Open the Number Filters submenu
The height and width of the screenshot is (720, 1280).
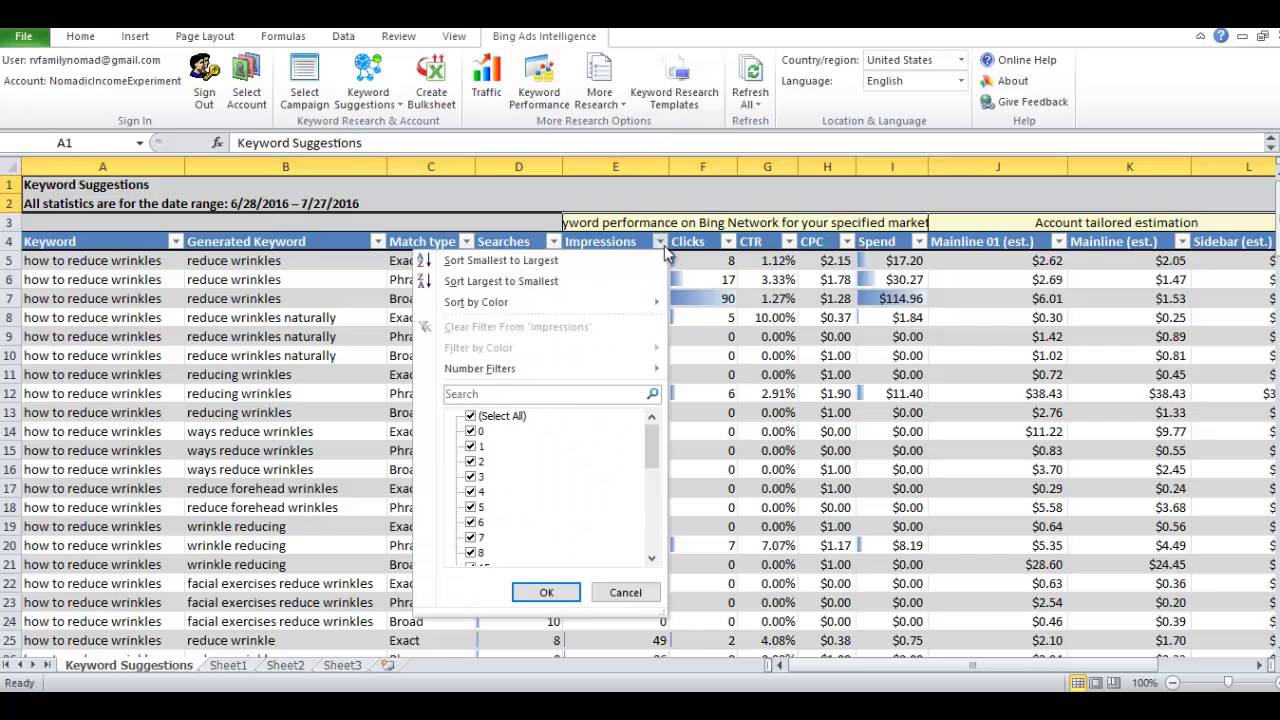(540, 369)
